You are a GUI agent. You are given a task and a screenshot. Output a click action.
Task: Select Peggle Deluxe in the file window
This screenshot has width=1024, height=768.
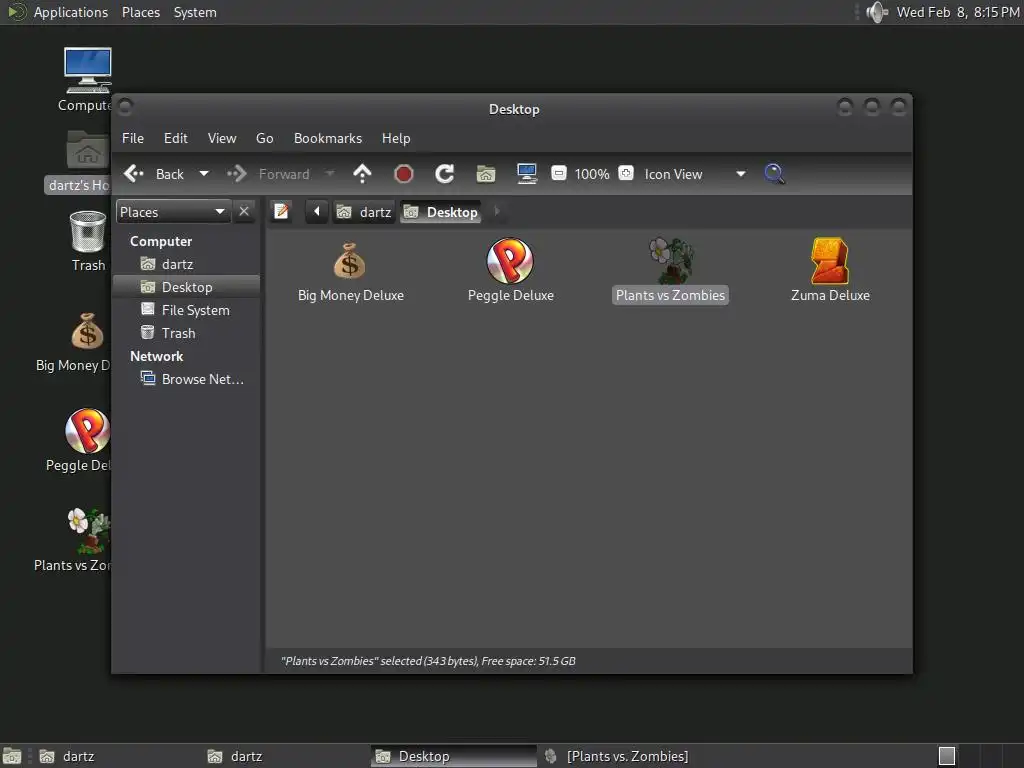tap(510, 270)
